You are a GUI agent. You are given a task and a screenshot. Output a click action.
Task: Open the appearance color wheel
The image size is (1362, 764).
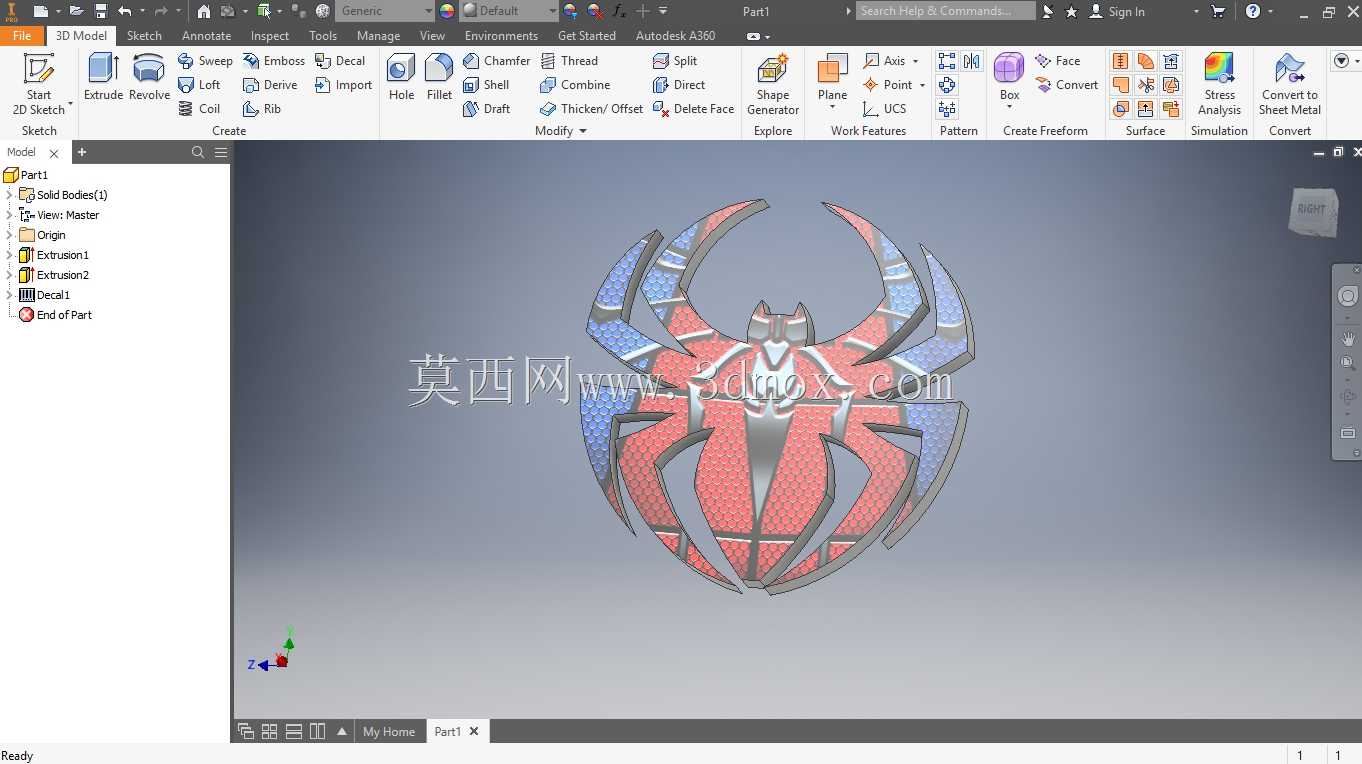point(447,11)
